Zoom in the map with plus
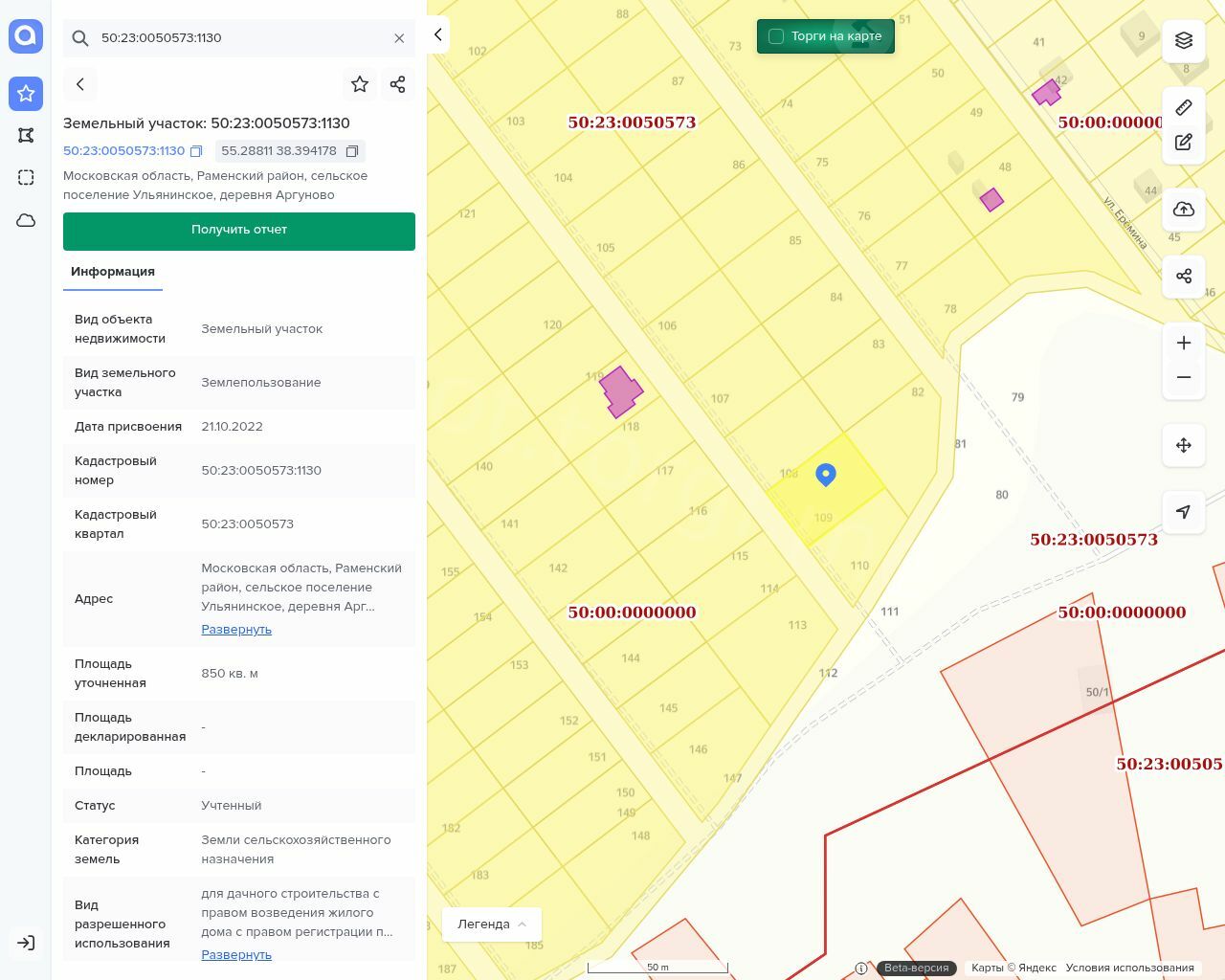The image size is (1225, 980). coord(1183,343)
